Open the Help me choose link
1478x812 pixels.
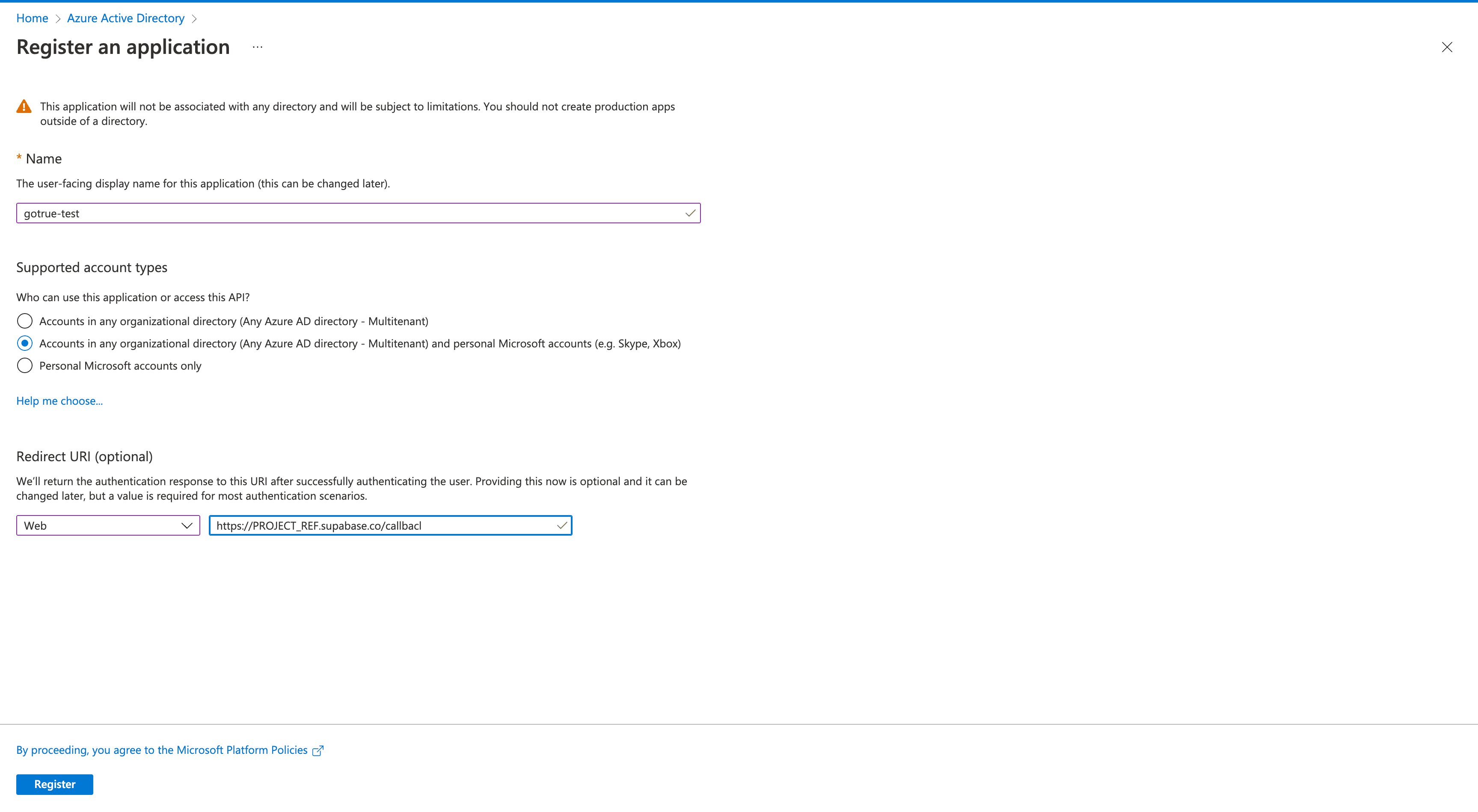pyautogui.click(x=59, y=400)
